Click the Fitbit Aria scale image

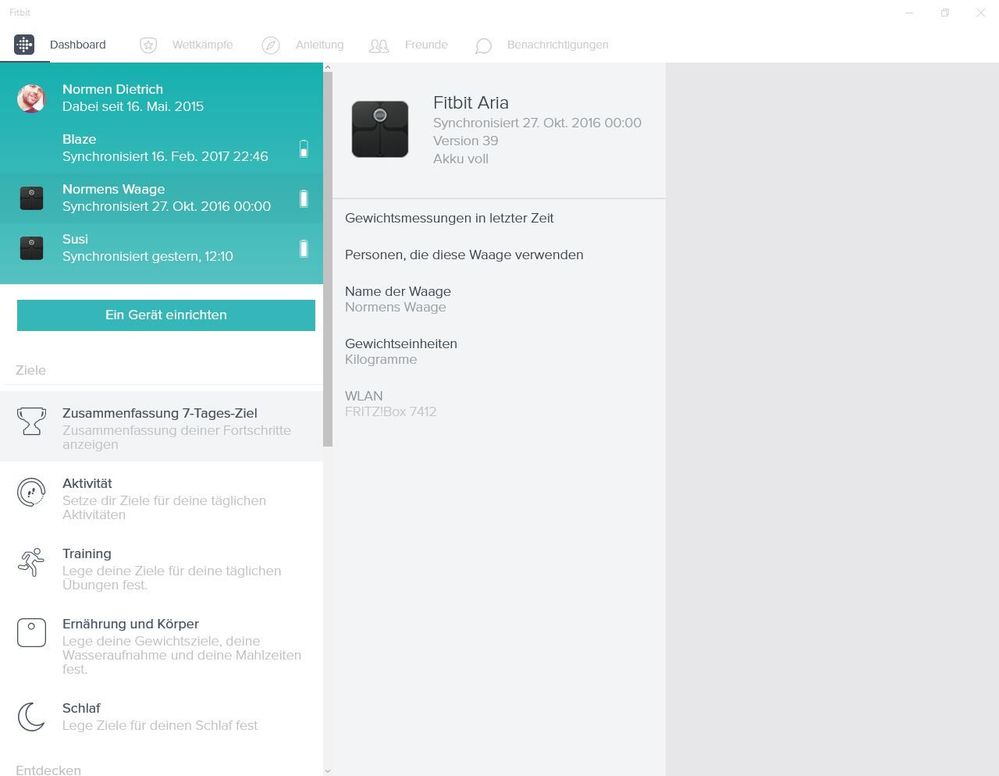coord(380,129)
